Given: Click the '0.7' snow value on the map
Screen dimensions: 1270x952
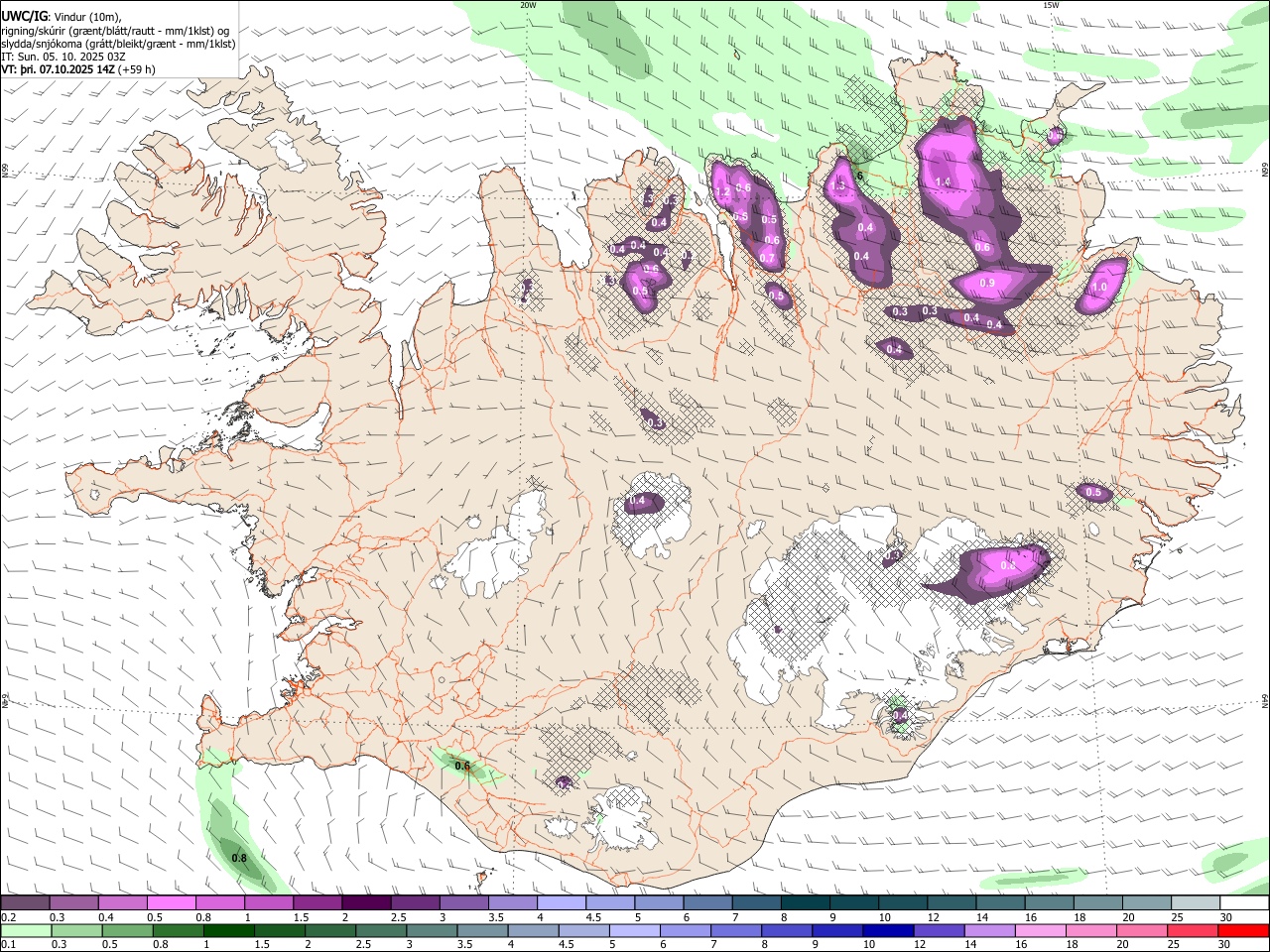Looking at the screenshot, I should click(767, 258).
